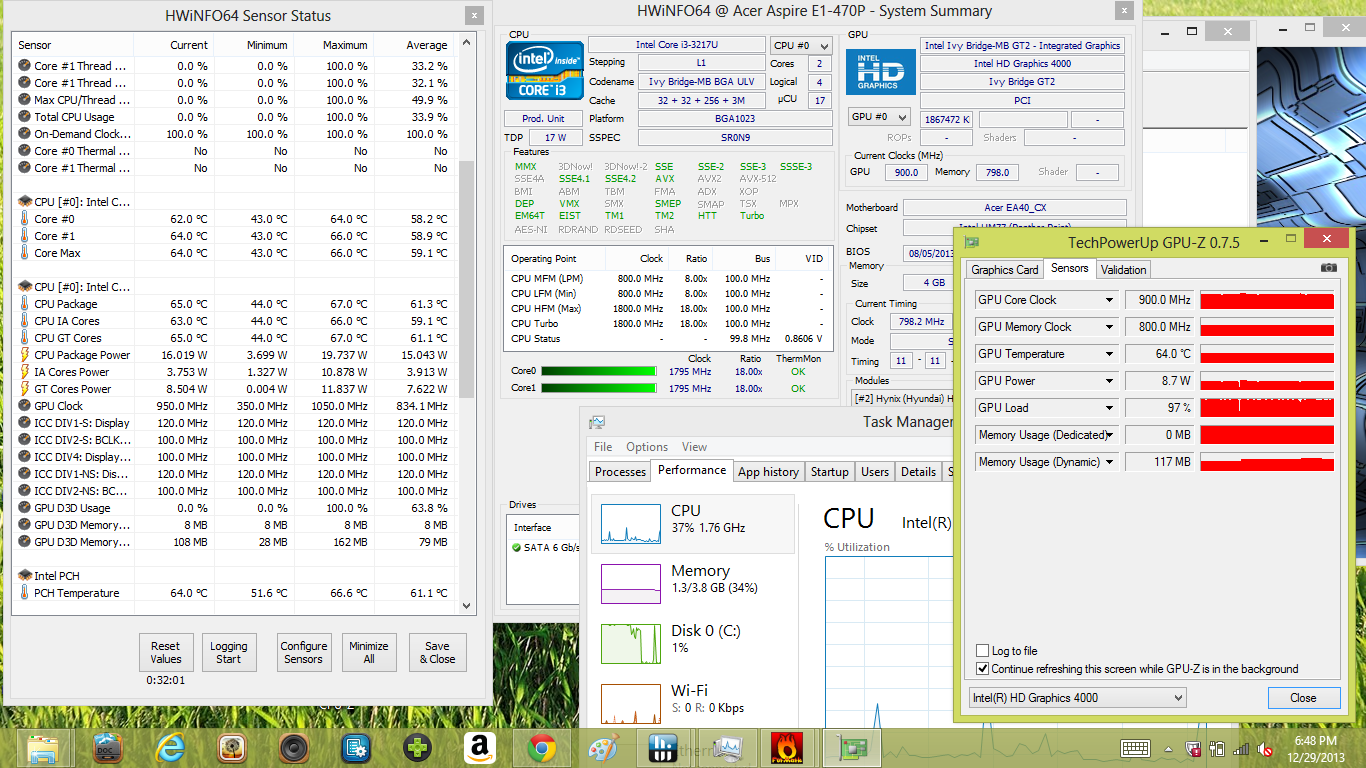Open the App history tab in Task Manager

point(768,472)
